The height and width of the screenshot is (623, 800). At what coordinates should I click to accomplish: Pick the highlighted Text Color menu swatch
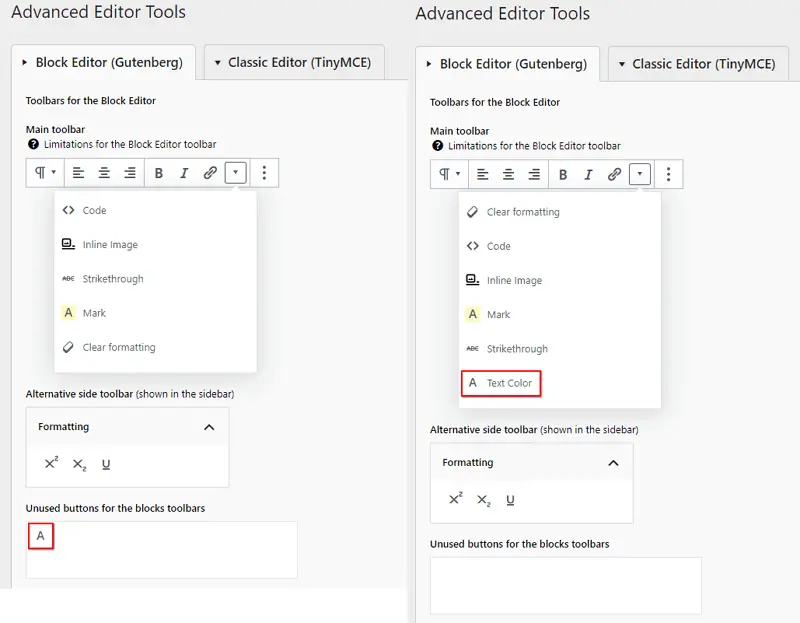pos(499,383)
